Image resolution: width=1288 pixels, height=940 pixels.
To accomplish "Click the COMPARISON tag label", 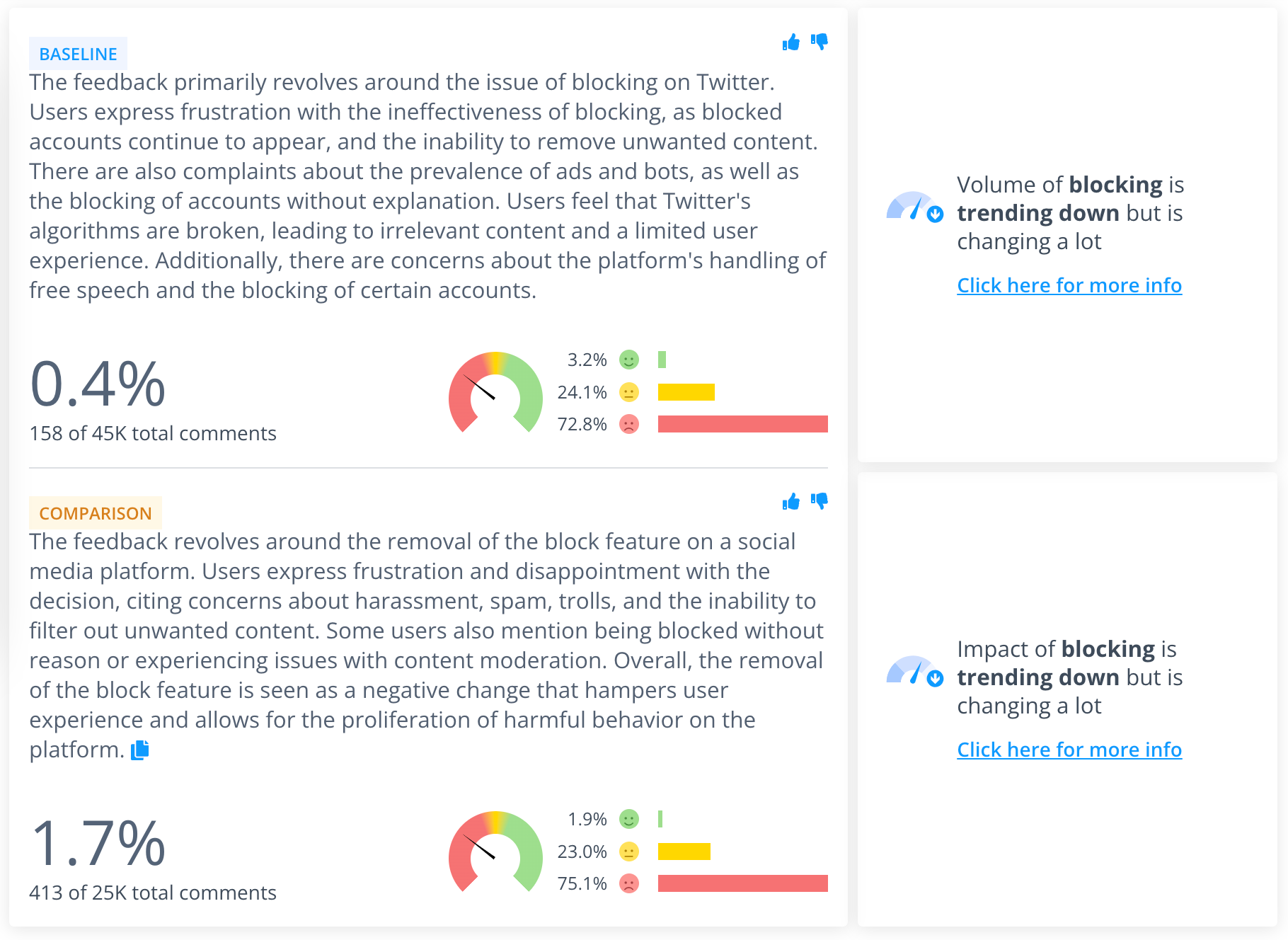I will (x=96, y=513).
